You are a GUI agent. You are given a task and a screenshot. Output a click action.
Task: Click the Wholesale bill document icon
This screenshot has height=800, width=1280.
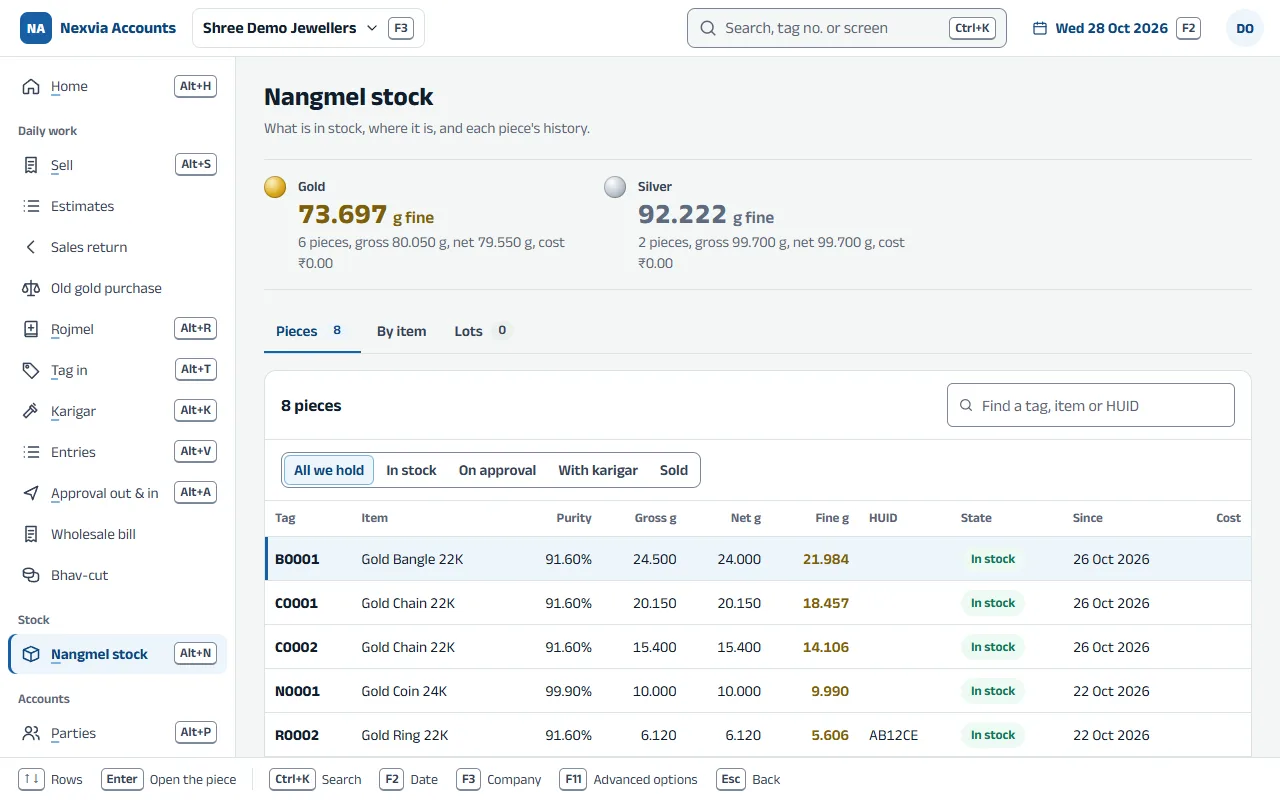pyautogui.click(x=31, y=534)
